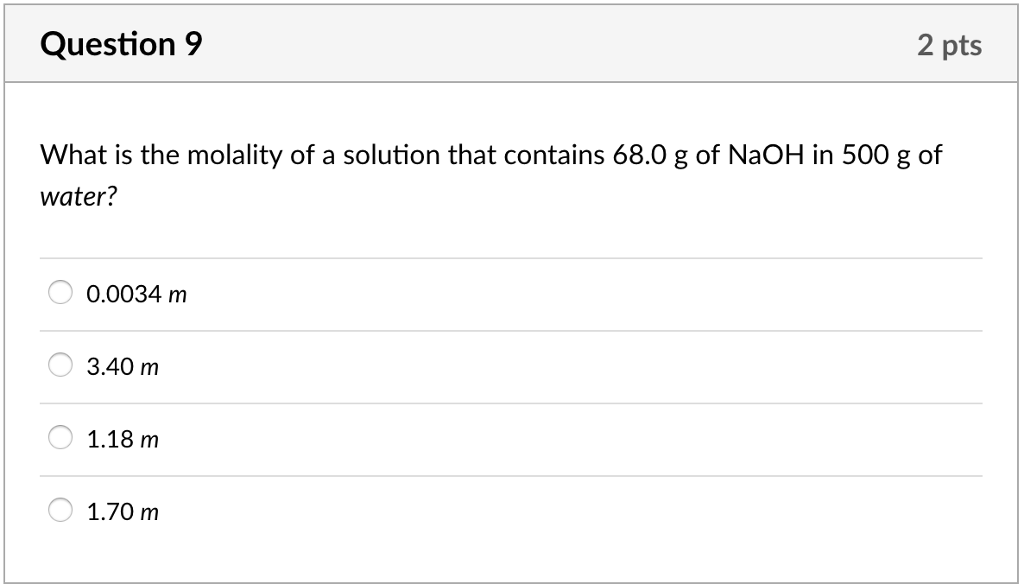Click the answer label 1.70 m
1024x584 pixels.
pyautogui.click(x=122, y=511)
